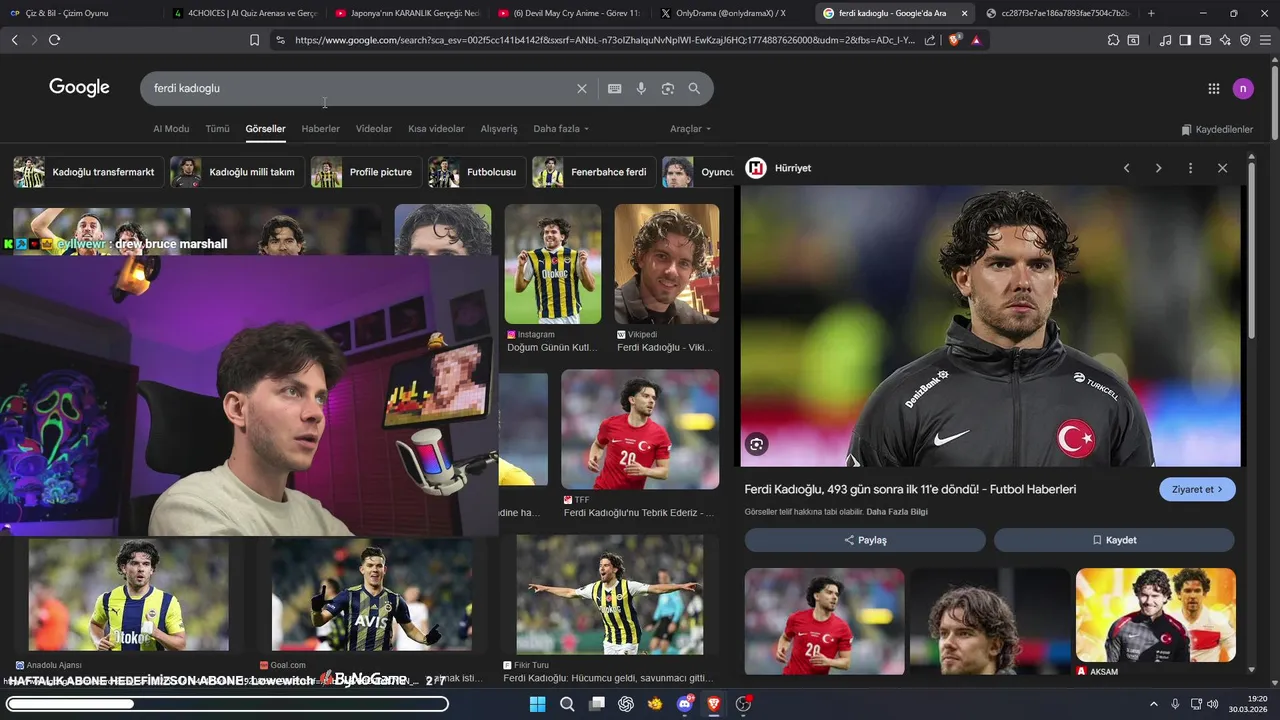Click the Brave Rewards triangle icon
Screen dimensions: 1280x720
tap(976, 40)
